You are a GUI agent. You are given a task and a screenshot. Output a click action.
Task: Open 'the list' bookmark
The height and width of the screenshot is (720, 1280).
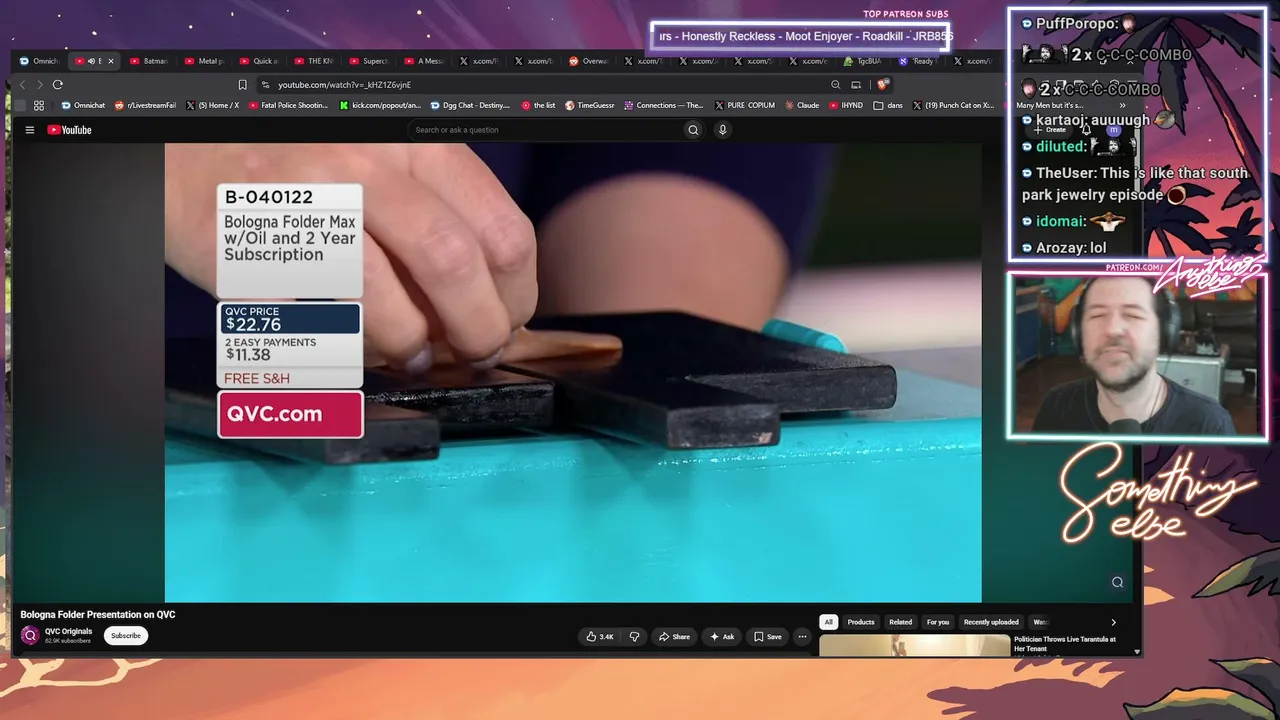[x=539, y=105]
